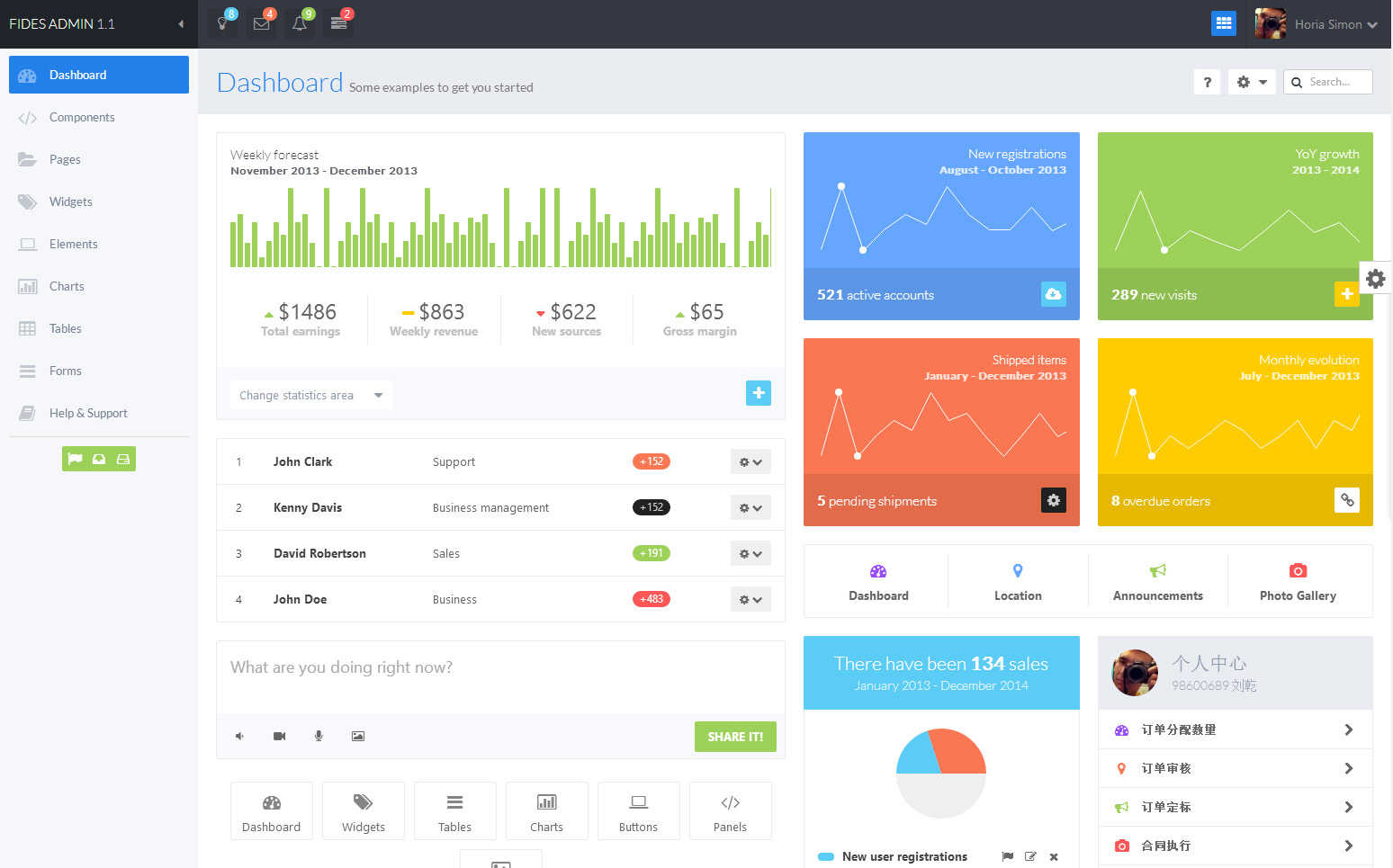1393x868 pixels.
Task: Click the green inbox icon in sidebar
Action: point(99,459)
